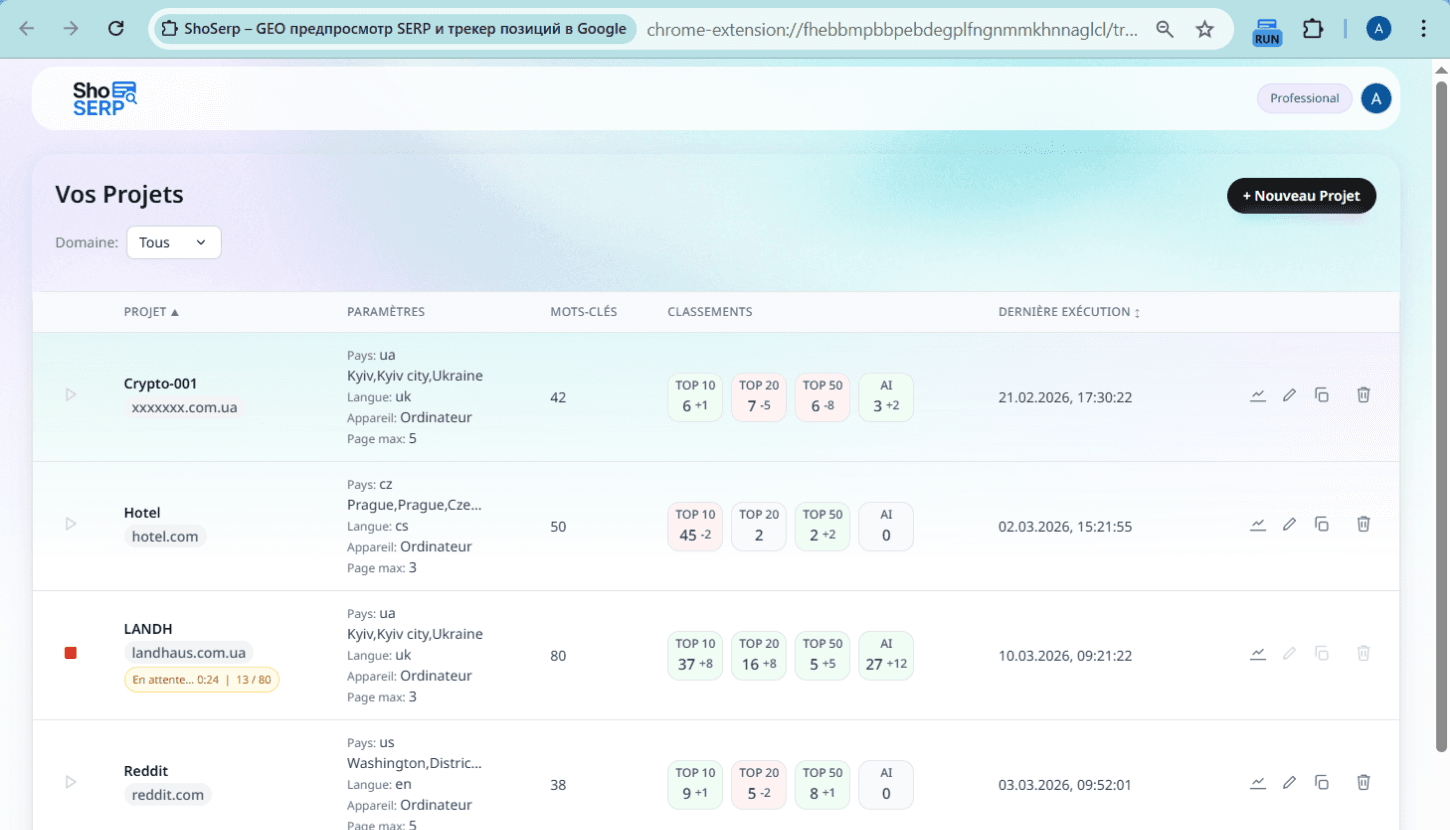1450x830 pixels.
Task: Delete the Reddit project
Action: (x=1363, y=782)
